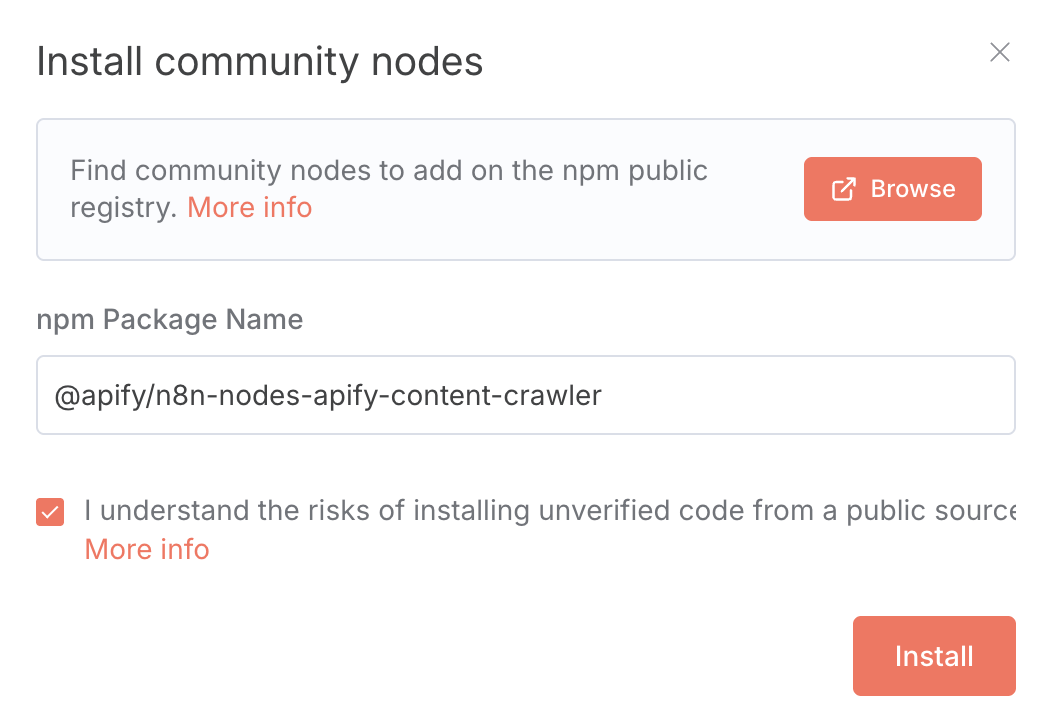The width and height of the screenshot is (1056, 728).
Task: Click the npm Package Name label
Action: pos(170,319)
